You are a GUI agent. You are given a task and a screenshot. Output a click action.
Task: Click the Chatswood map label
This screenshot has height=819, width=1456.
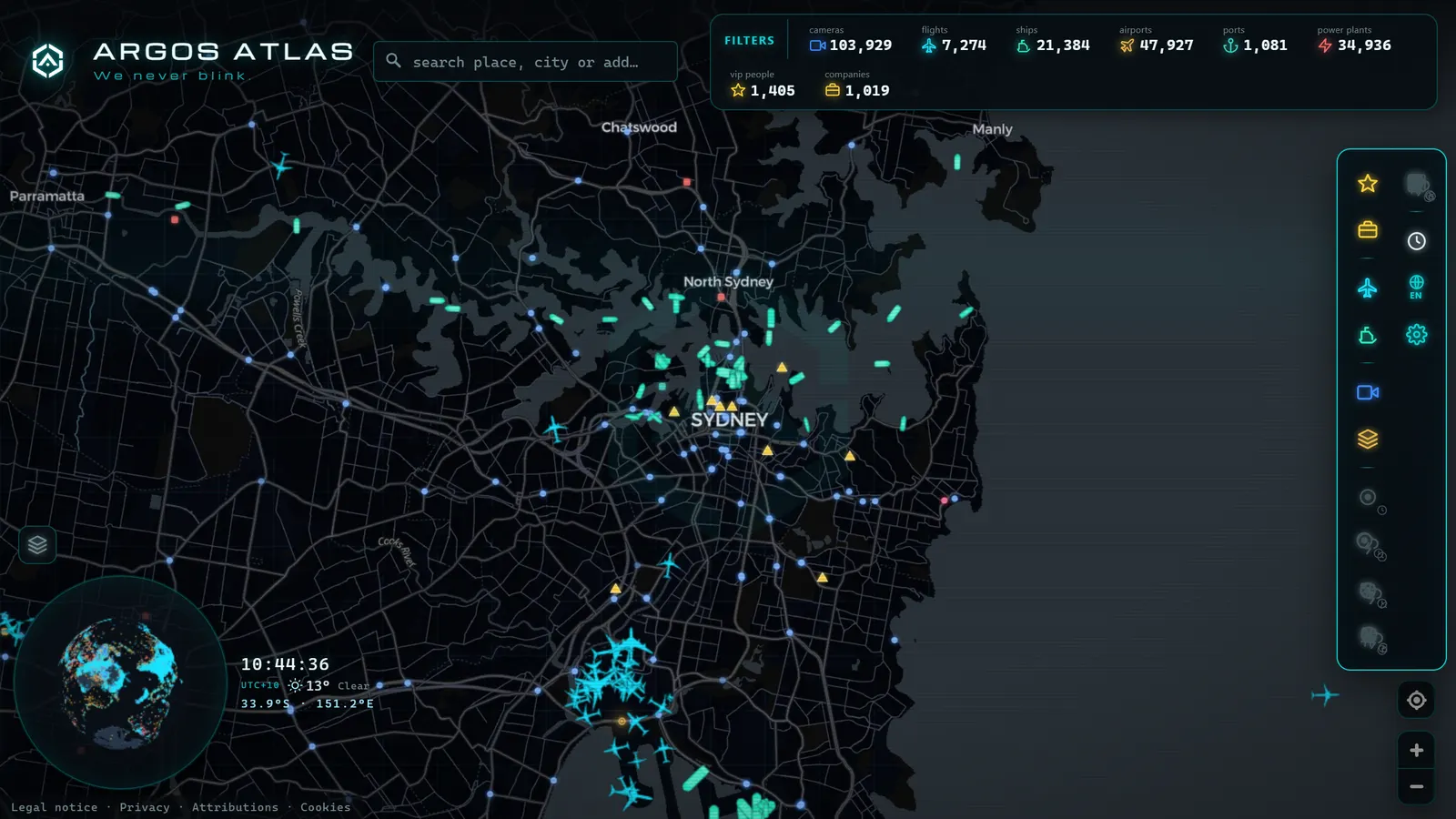tap(639, 127)
